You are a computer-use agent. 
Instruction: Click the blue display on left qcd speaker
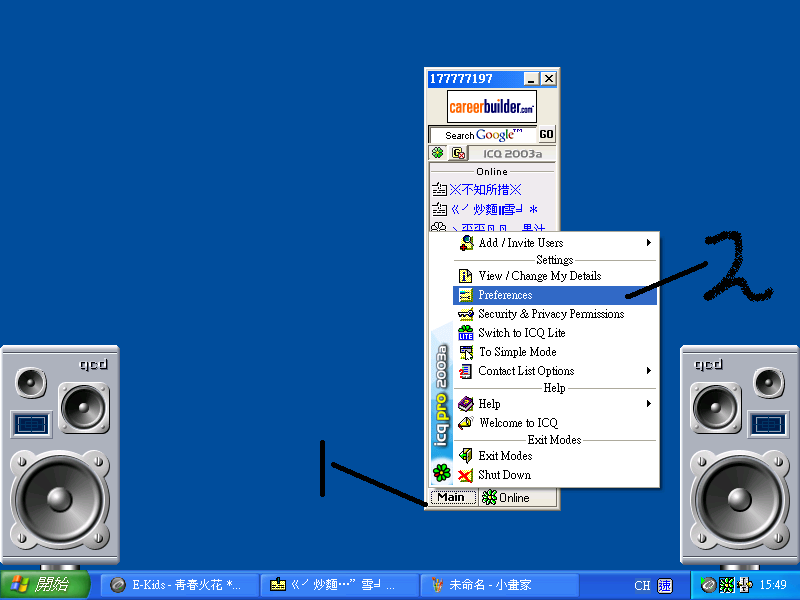click(x=31, y=424)
